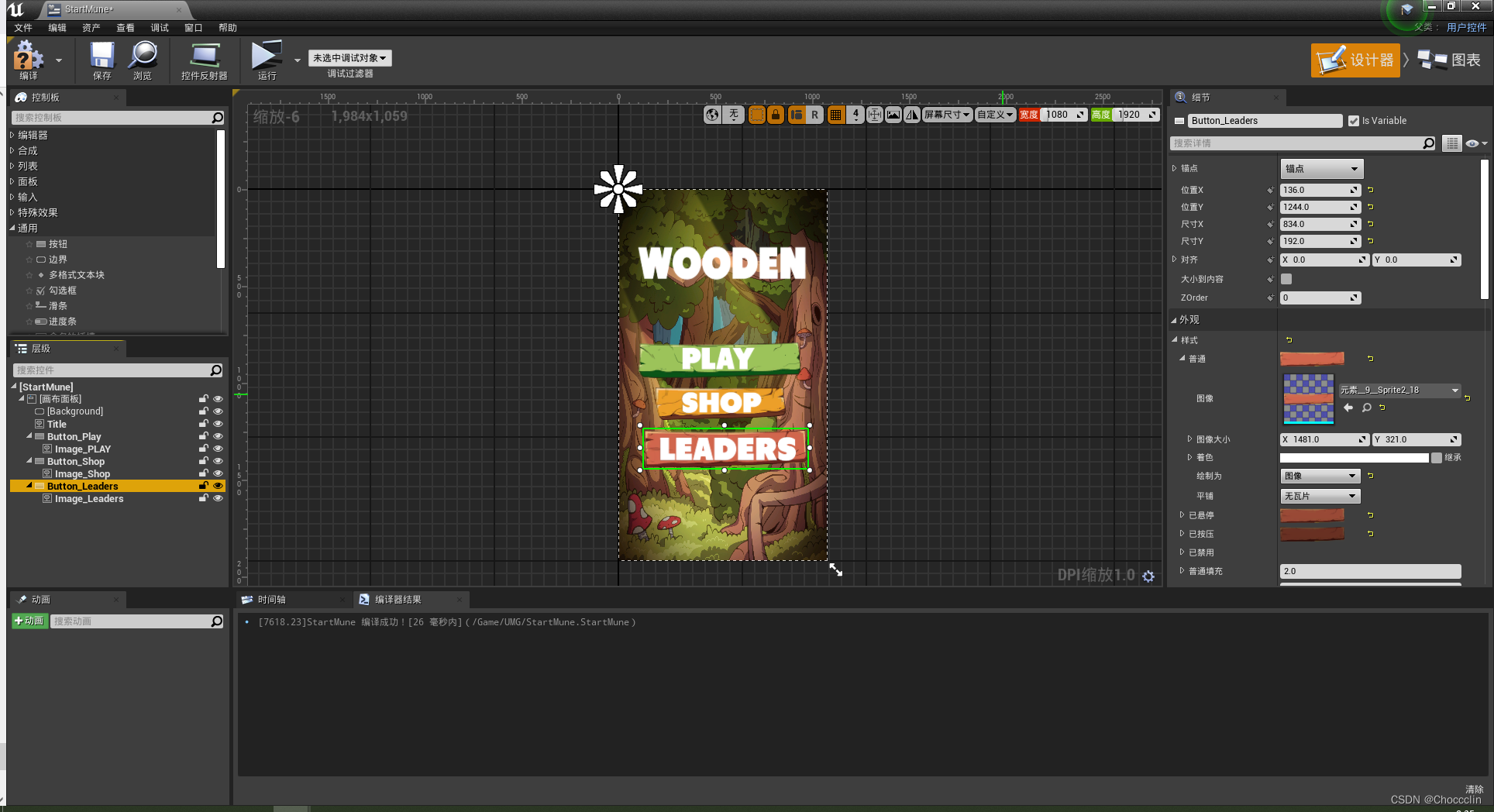Toggle the layout transform icon beside R
Image resolution: width=1494 pixels, height=812 pixels.
[x=797, y=115]
